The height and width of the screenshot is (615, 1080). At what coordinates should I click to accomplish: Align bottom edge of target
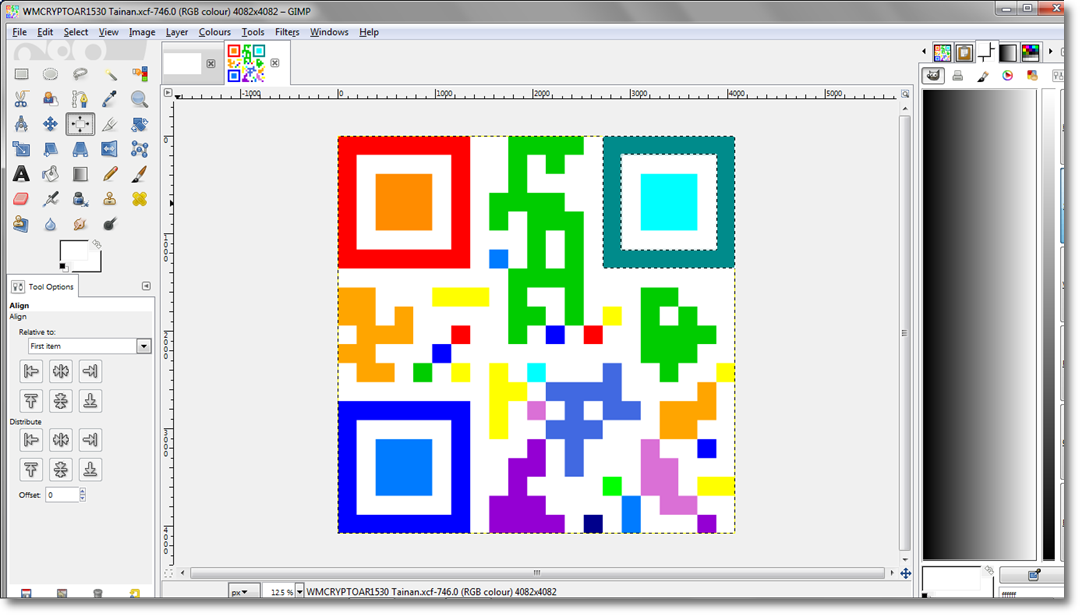[x=90, y=401]
